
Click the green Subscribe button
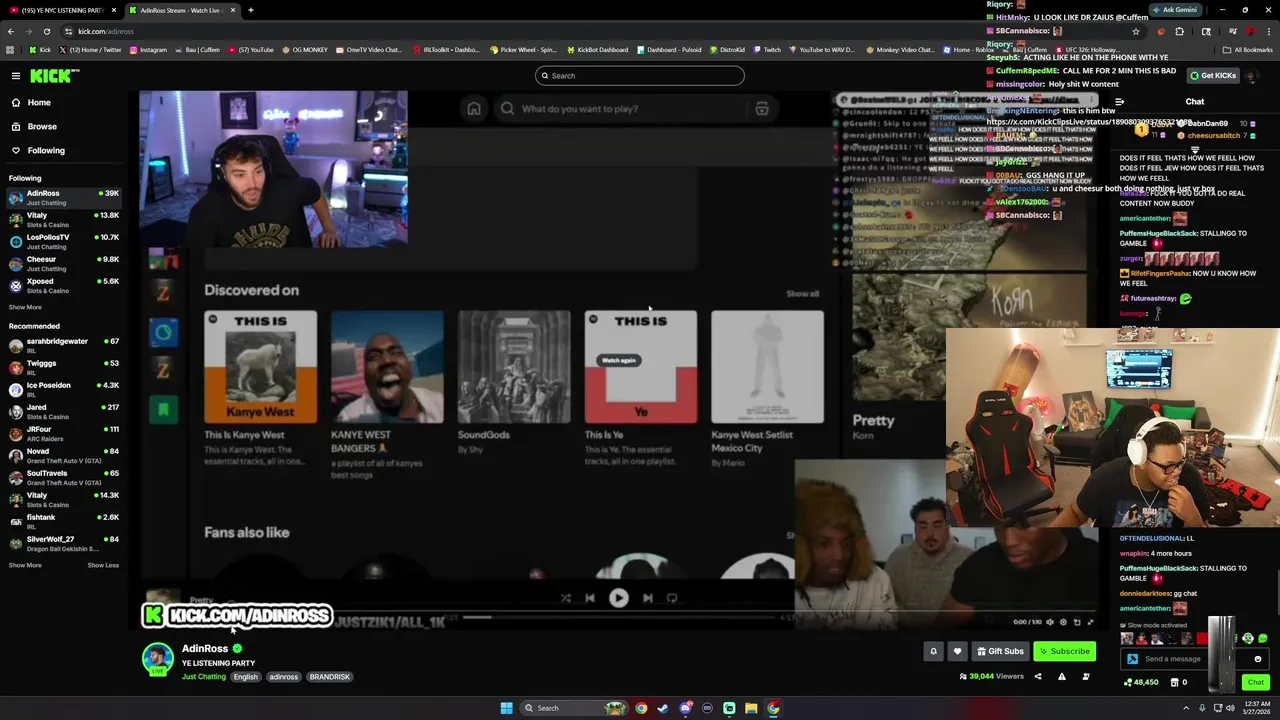point(1064,651)
